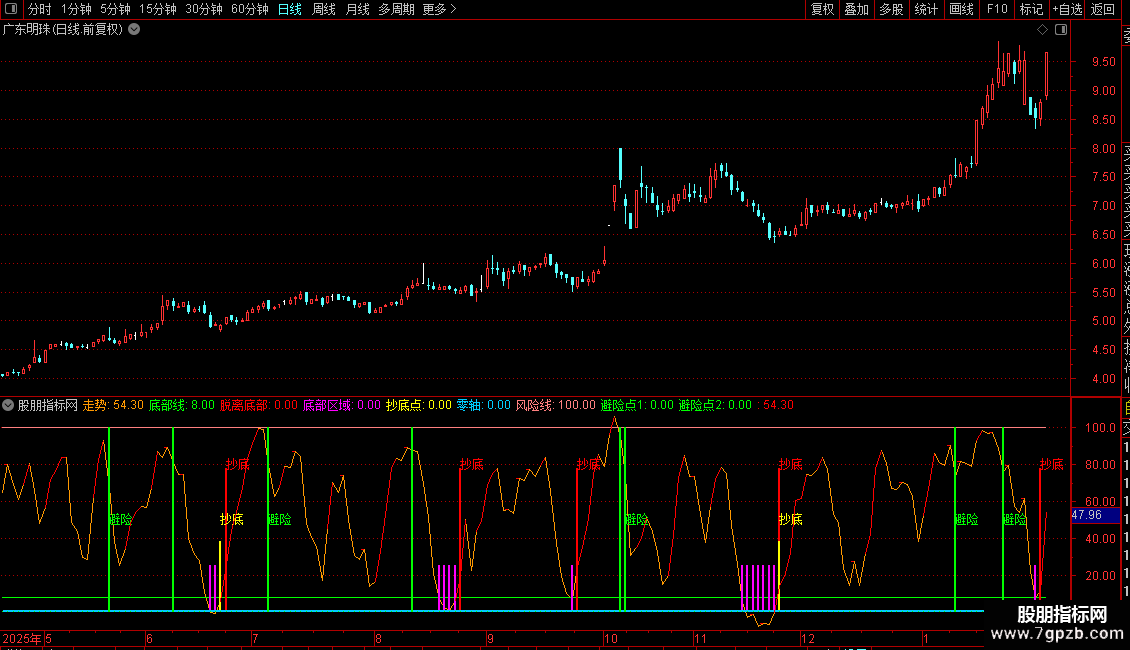
Task: Open the 多股 multi-stock view
Action: (891, 9)
